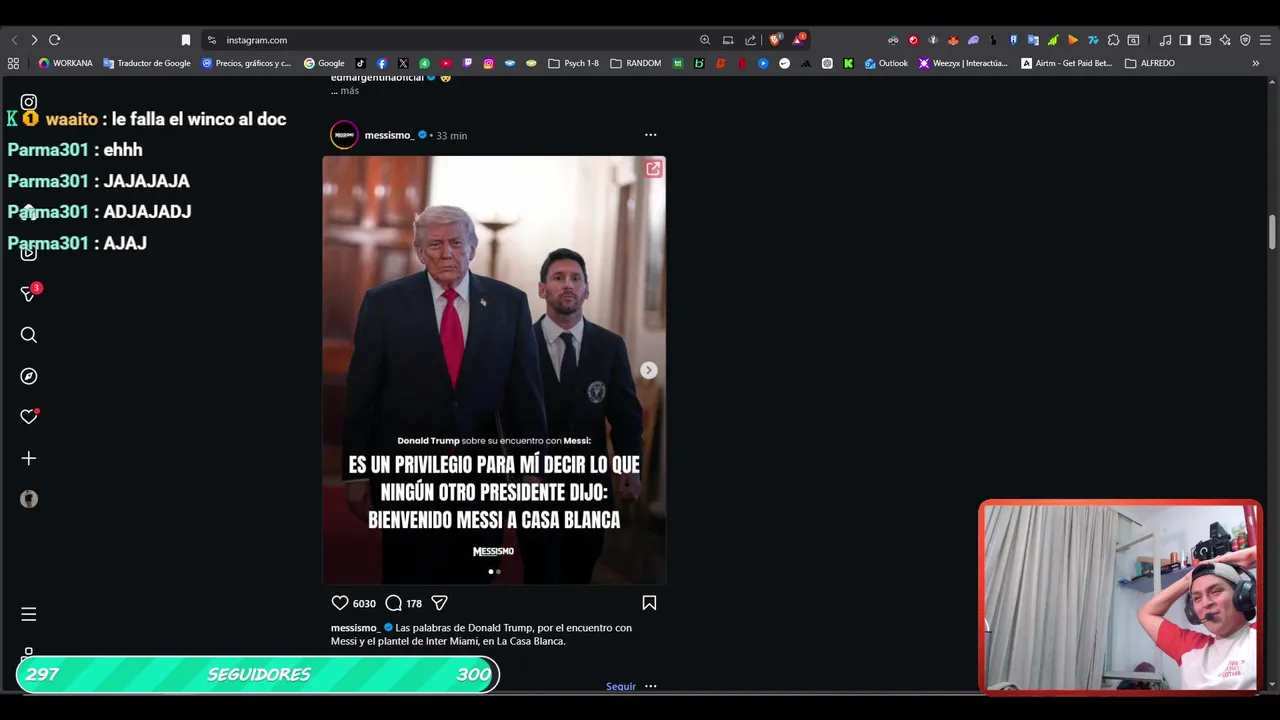The width and height of the screenshot is (1280, 720).
Task: Expand the ALFREDO bookmark folder
Action: coord(1150,63)
